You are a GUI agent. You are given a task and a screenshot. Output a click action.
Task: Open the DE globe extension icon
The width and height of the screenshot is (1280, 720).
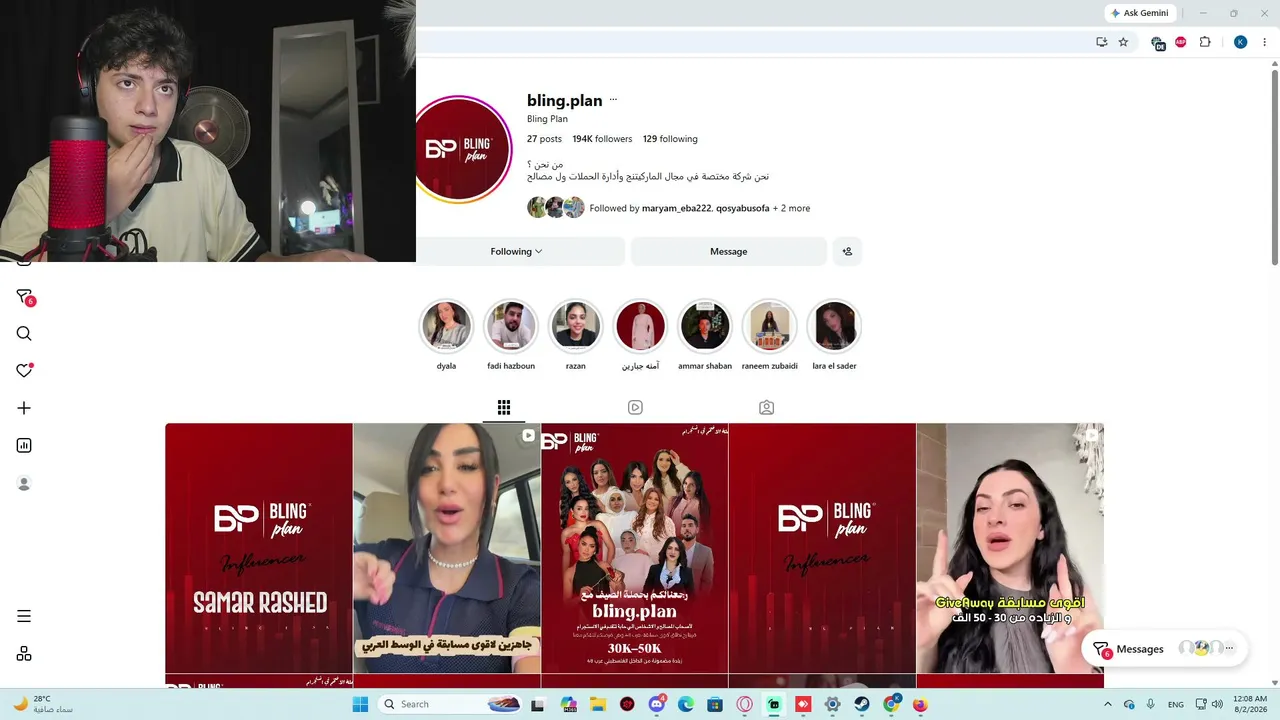pyautogui.click(x=1158, y=43)
